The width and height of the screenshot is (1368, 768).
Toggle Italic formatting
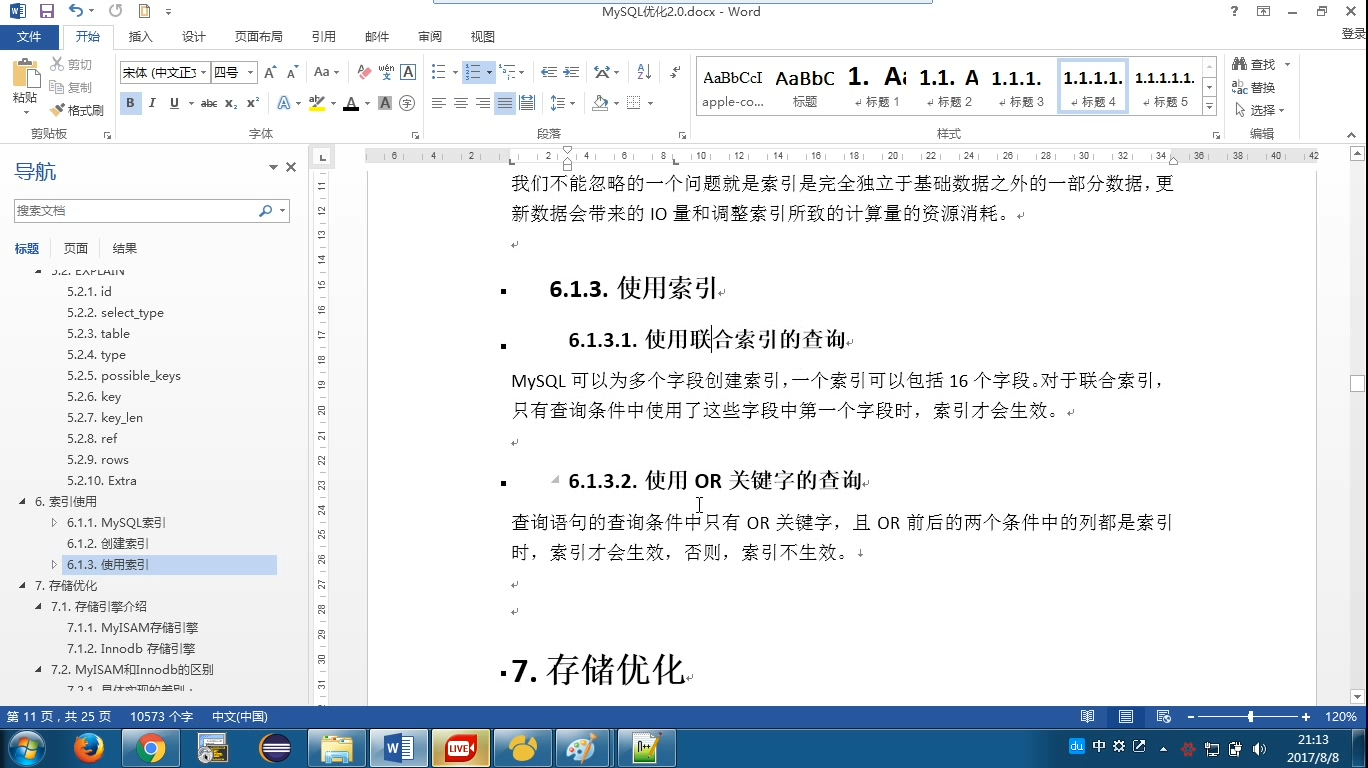tap(152, 103)
